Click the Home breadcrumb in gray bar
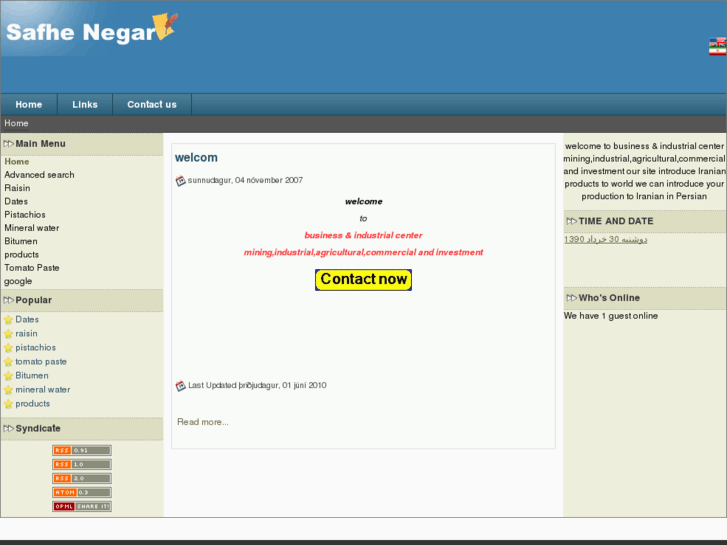Viewport: 727px width, 545px height. (16, 123)
